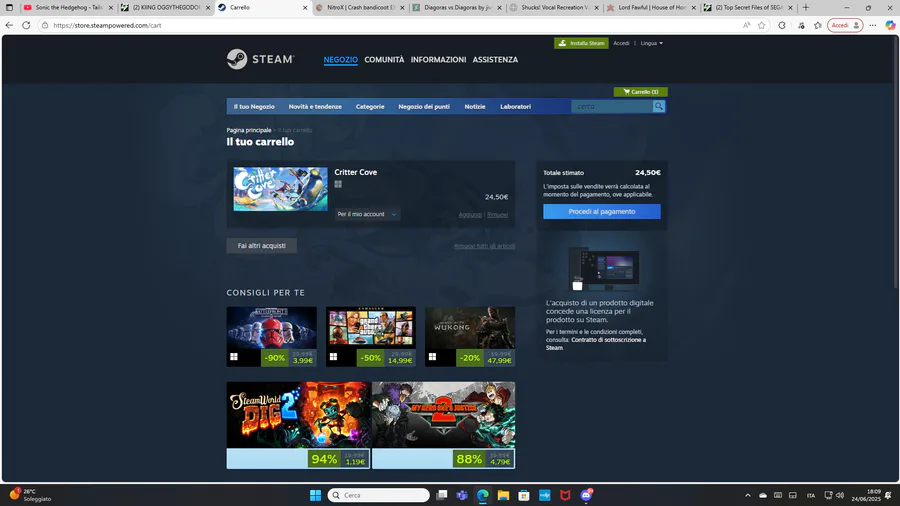Open the COMUNITÀ menu
The height and width of the screenshot is (506, 900).
click(x=384, y=60)
